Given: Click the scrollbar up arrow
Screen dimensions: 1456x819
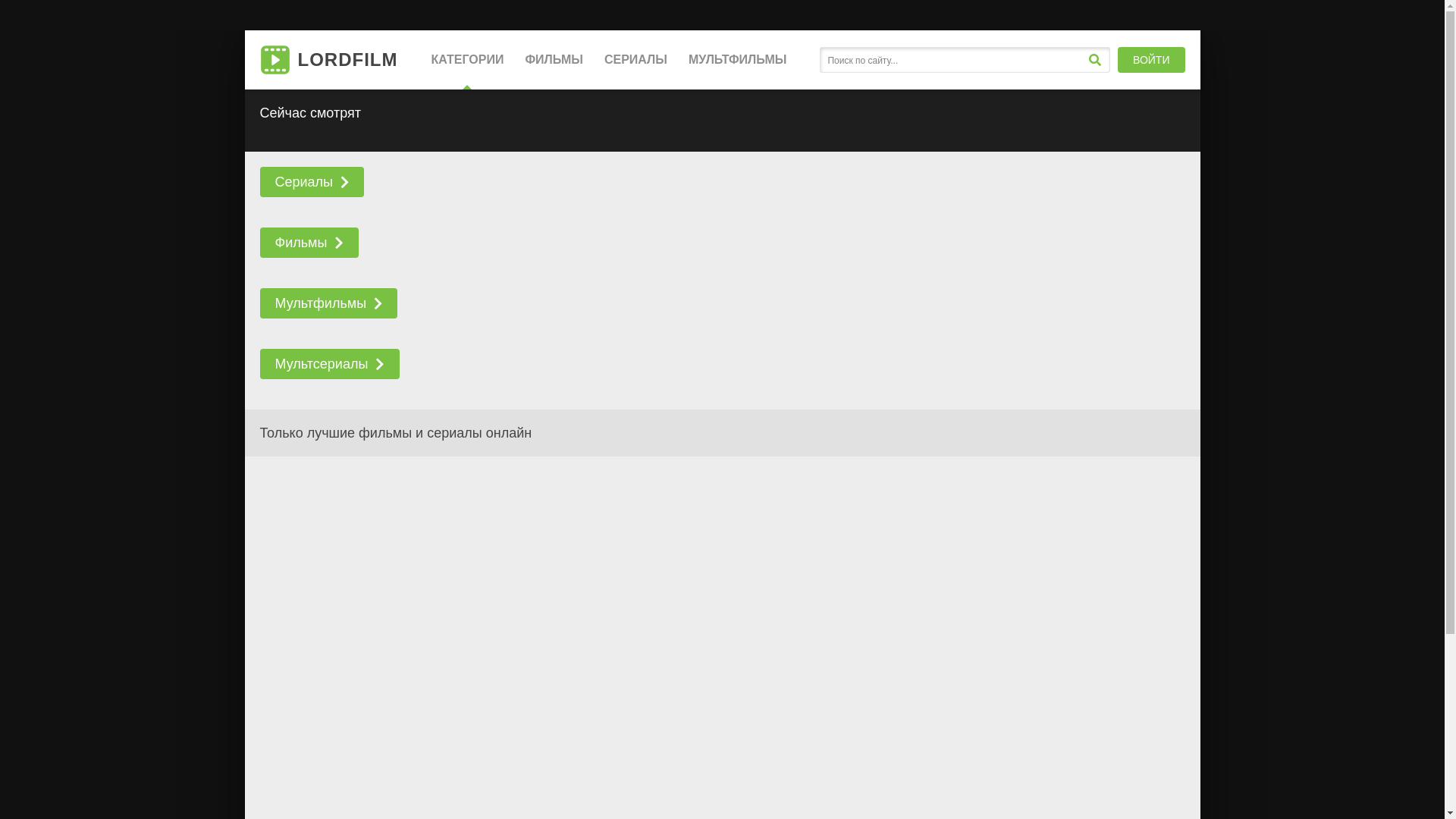Looking at the screenshot, I should (x=1450, y=6).
